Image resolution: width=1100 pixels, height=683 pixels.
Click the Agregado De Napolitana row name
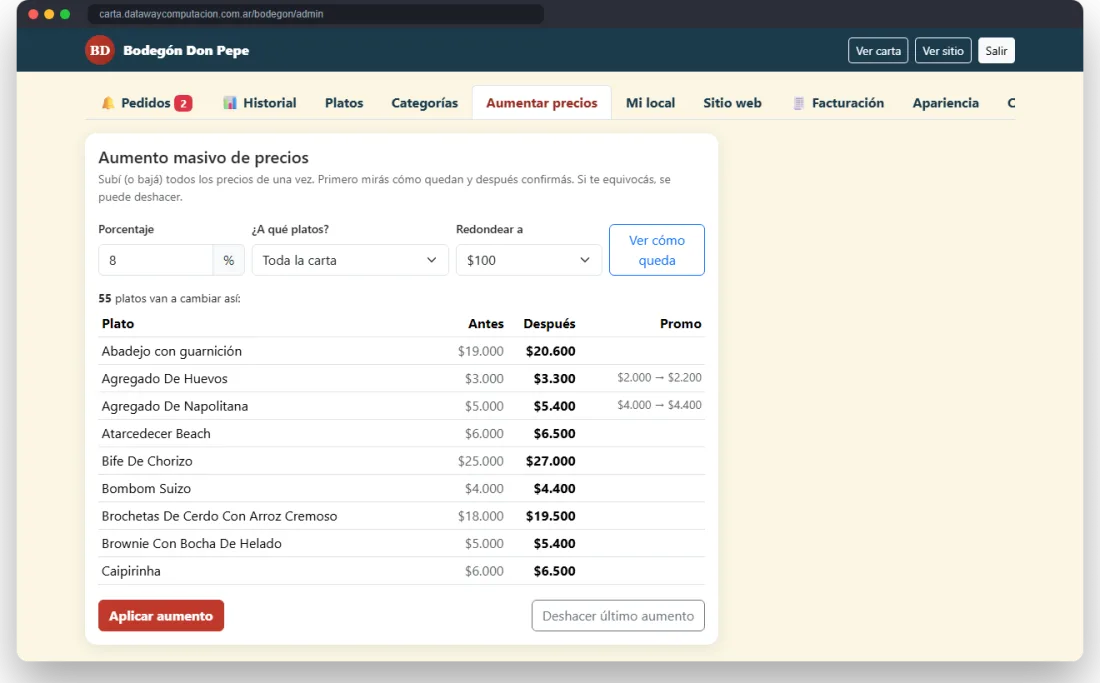click(175, 406)
